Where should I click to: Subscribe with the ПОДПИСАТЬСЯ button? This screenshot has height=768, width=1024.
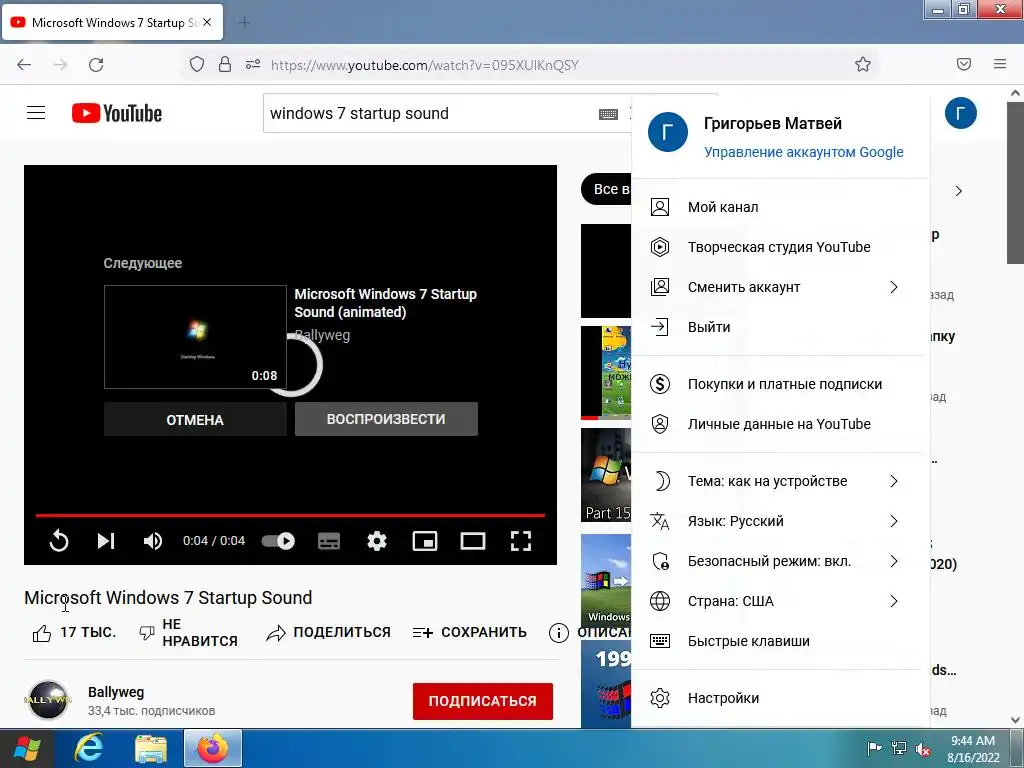tap(483, 701)
